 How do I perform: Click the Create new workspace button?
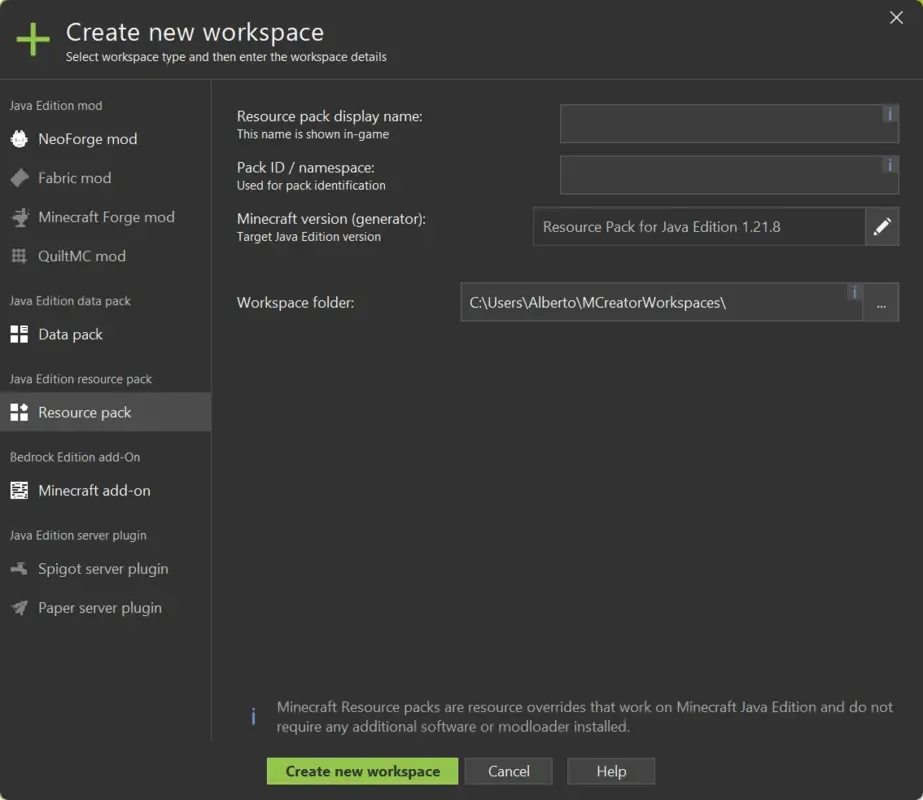click(x=362, y=771)
